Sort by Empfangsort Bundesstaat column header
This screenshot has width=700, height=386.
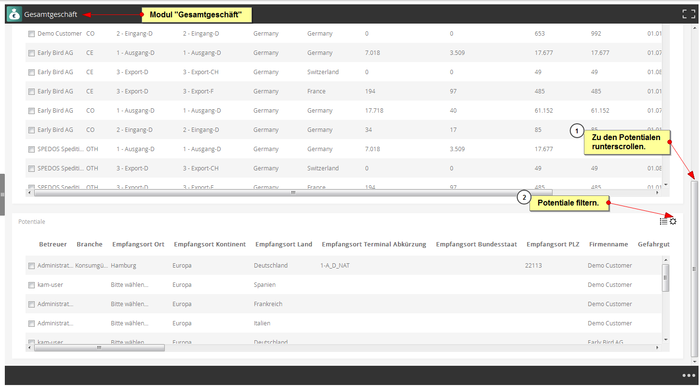(476, 244)
